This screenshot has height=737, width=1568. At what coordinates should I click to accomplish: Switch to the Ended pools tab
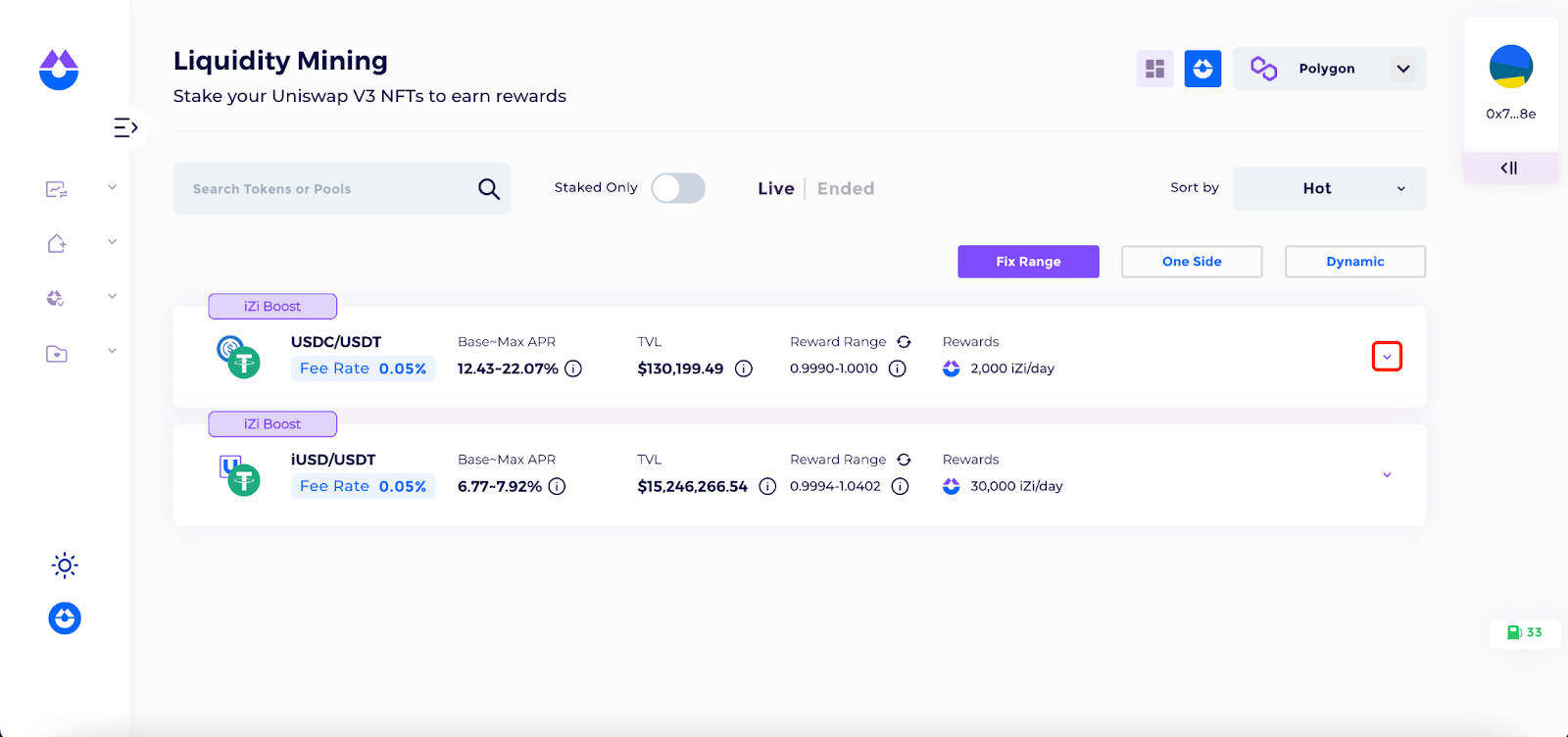coord(846,188)
